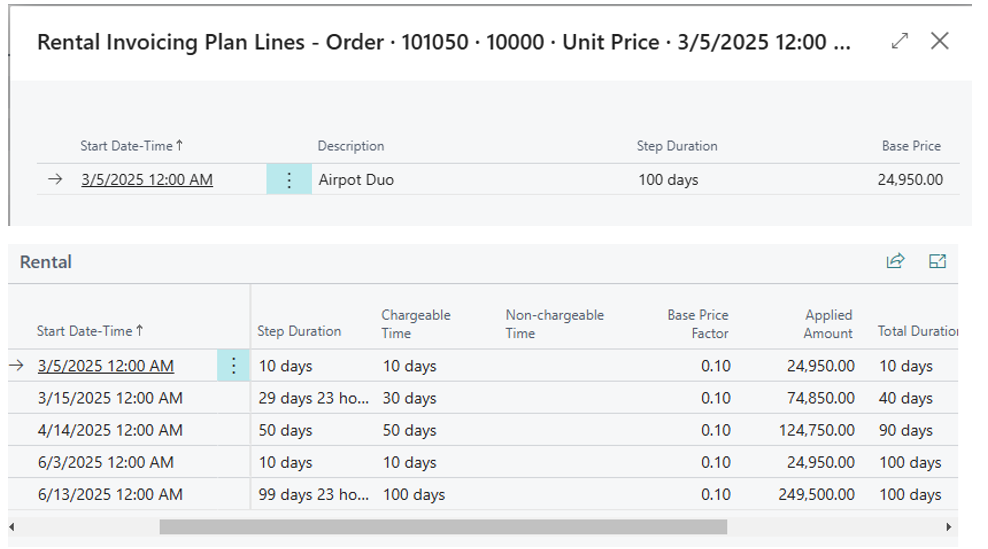Viewport: 988px width, 549px height.
Task: Close the Rental Invoicing Plan Lines dialog
Action: click(x=939, y=41)
